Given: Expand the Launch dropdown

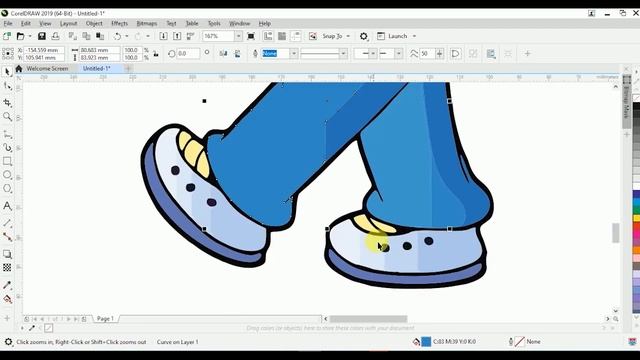Looking at the screenshot, I should tap(414, 36).
